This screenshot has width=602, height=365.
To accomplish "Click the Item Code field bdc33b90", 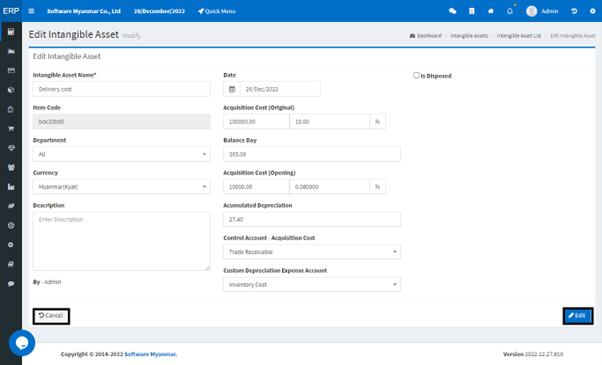I will 121,122.
